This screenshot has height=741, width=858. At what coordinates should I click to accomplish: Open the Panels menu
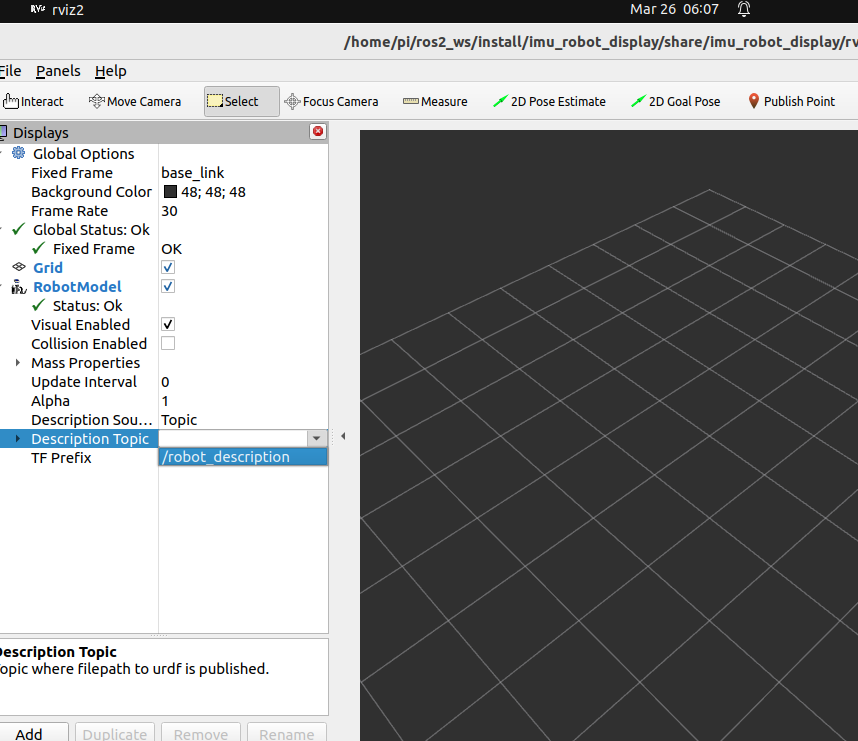pos(58,71)
